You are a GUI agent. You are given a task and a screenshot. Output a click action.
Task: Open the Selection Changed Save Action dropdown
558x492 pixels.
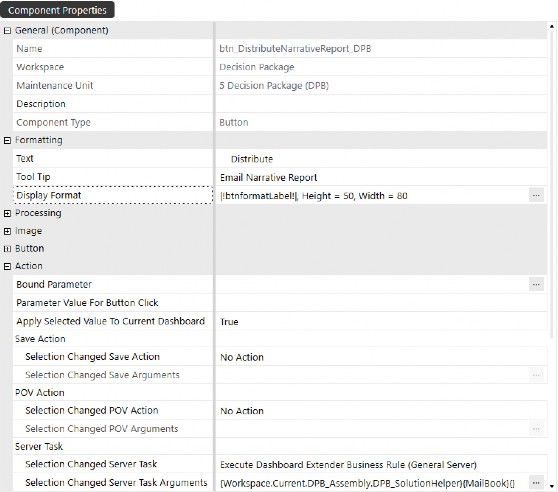coord(381,357)
